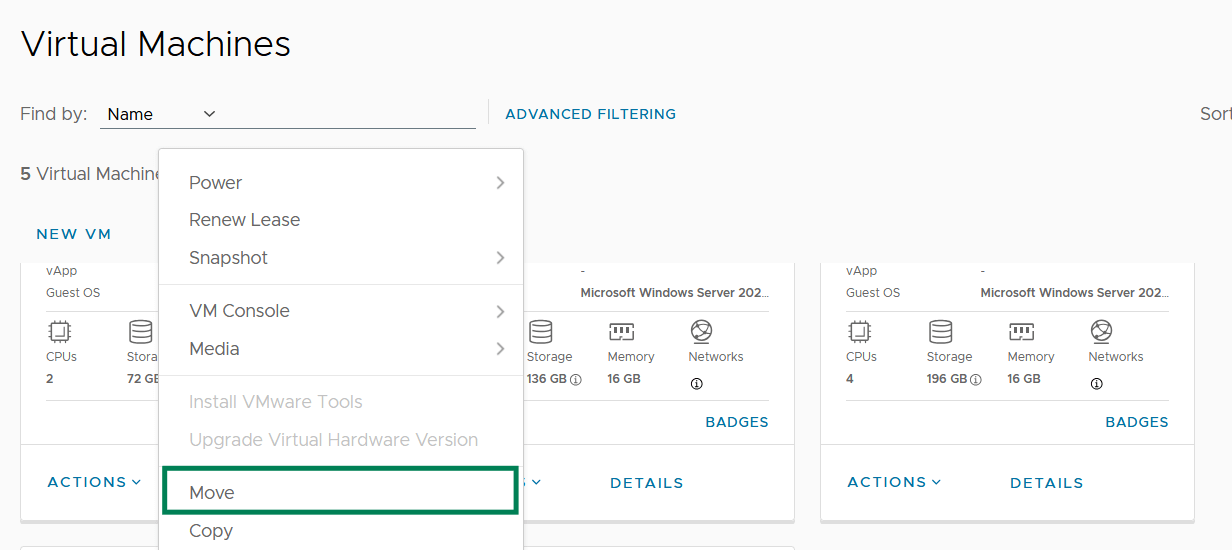The image size is (1232, 550).
Task: Click the CPU chip icon above the 2 CPUs count
Action: (60, 331)
